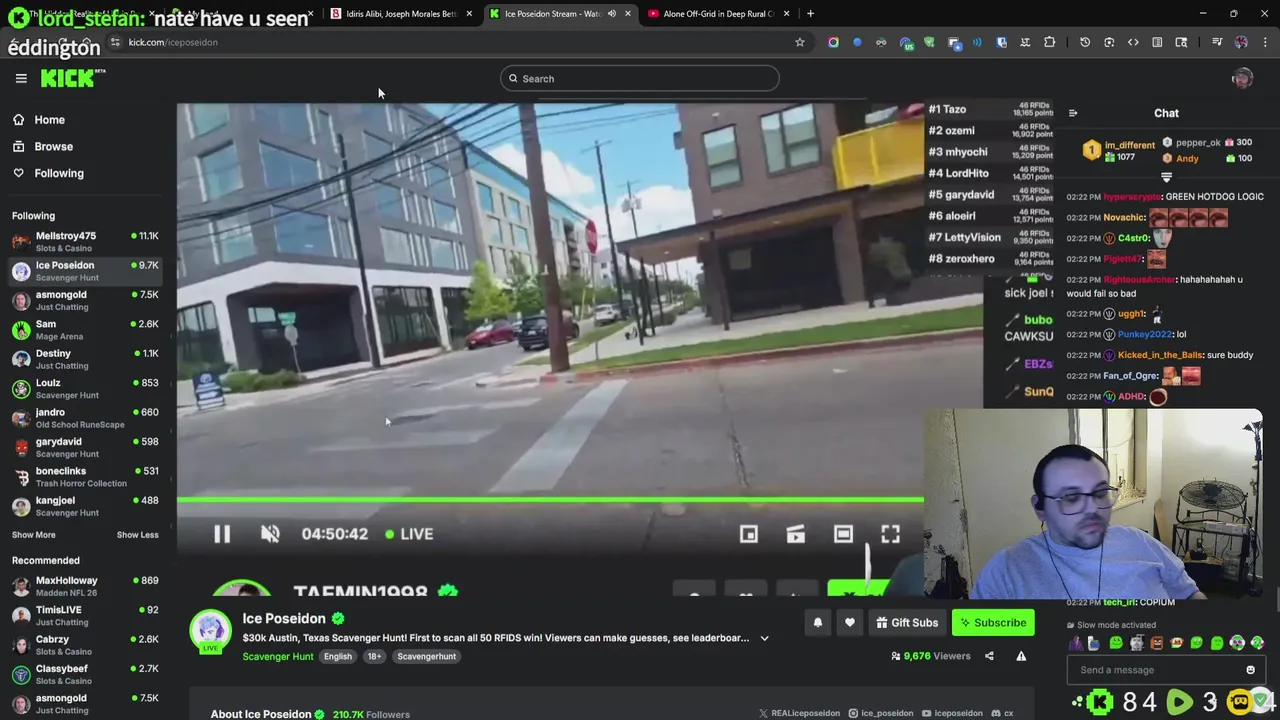Click the English language tag
The width and height of the screenshot is (1280, 720).
pos(338,656)
